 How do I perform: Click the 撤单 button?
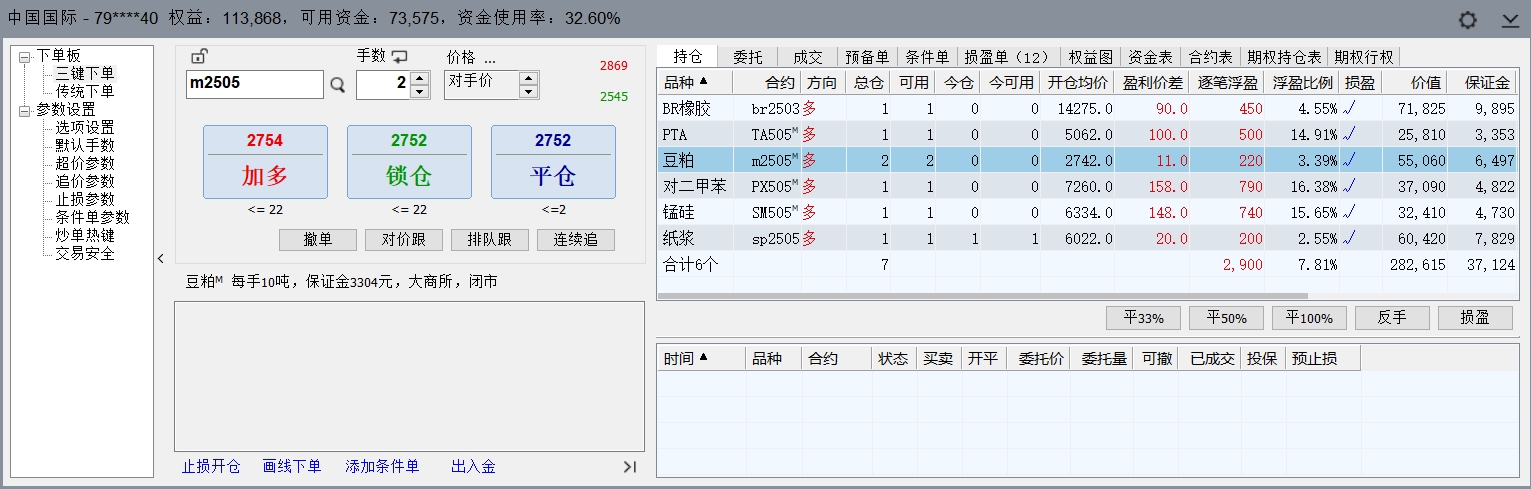tap(318, 240)
